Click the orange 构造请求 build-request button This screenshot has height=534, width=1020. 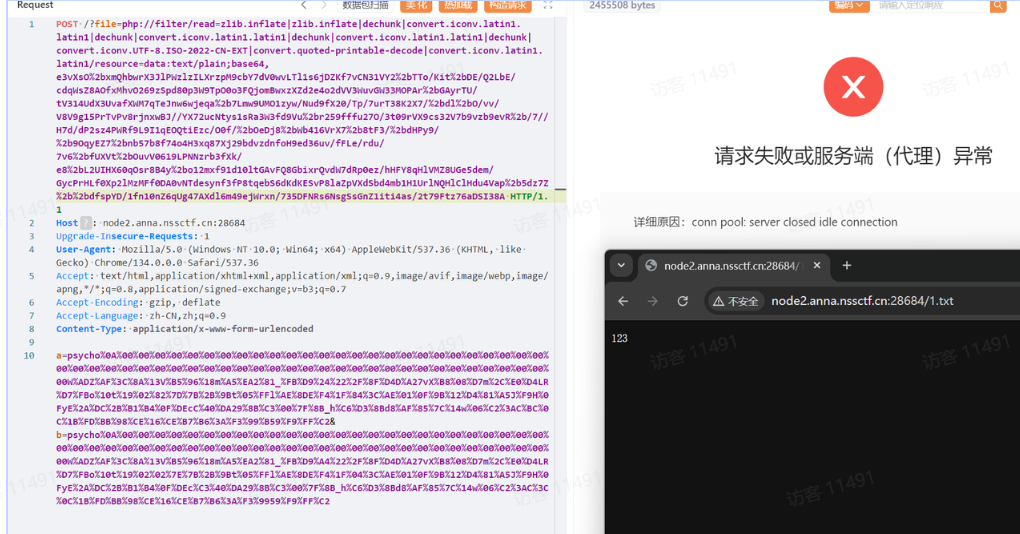(x=507, y=5)
